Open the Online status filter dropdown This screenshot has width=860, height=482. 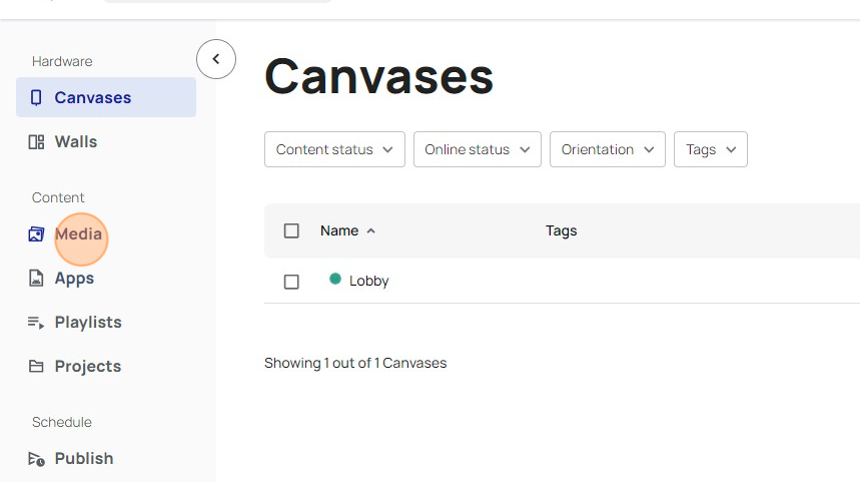[477, 149]
